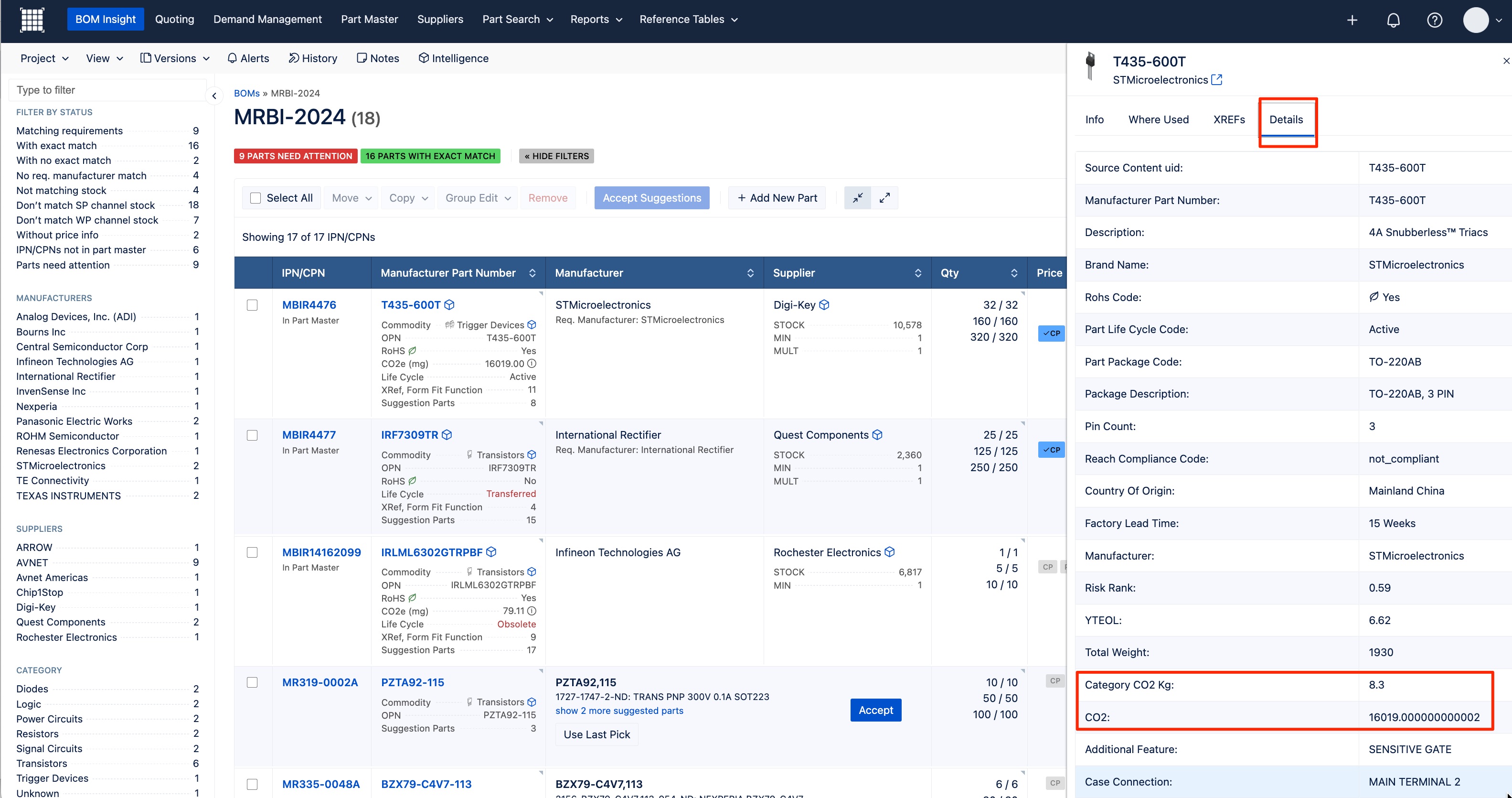
Task: Click cube icon beside Quest Components supplier
Action: tap(877, 434)
